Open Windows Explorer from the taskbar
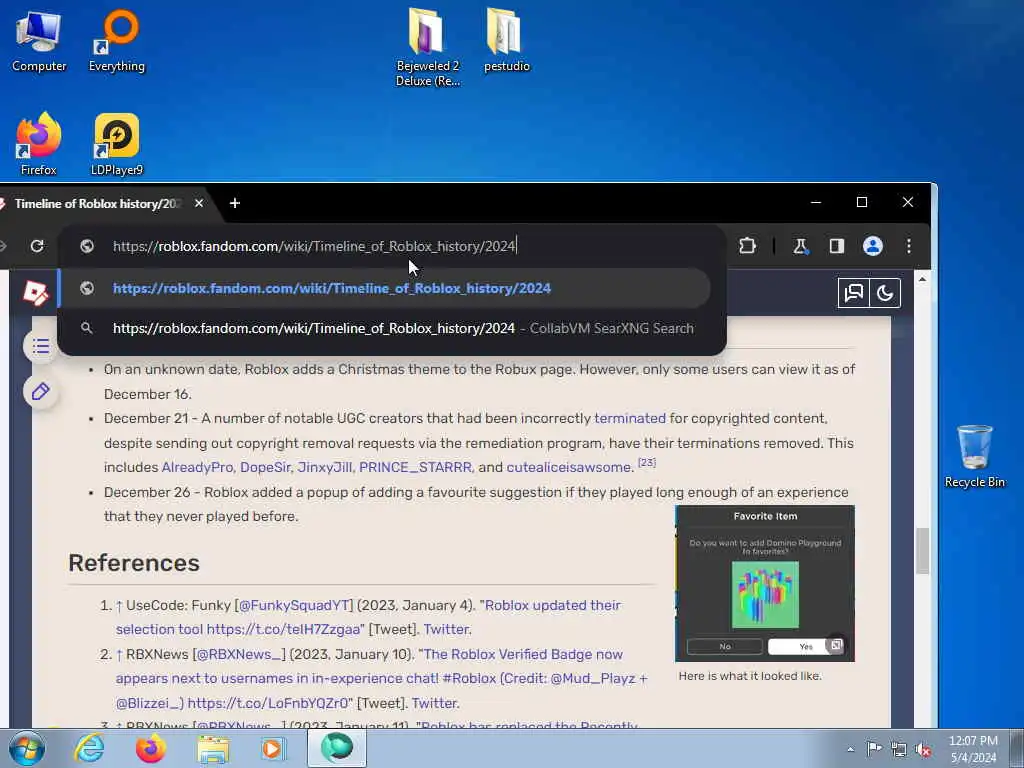 click(213, 748)
